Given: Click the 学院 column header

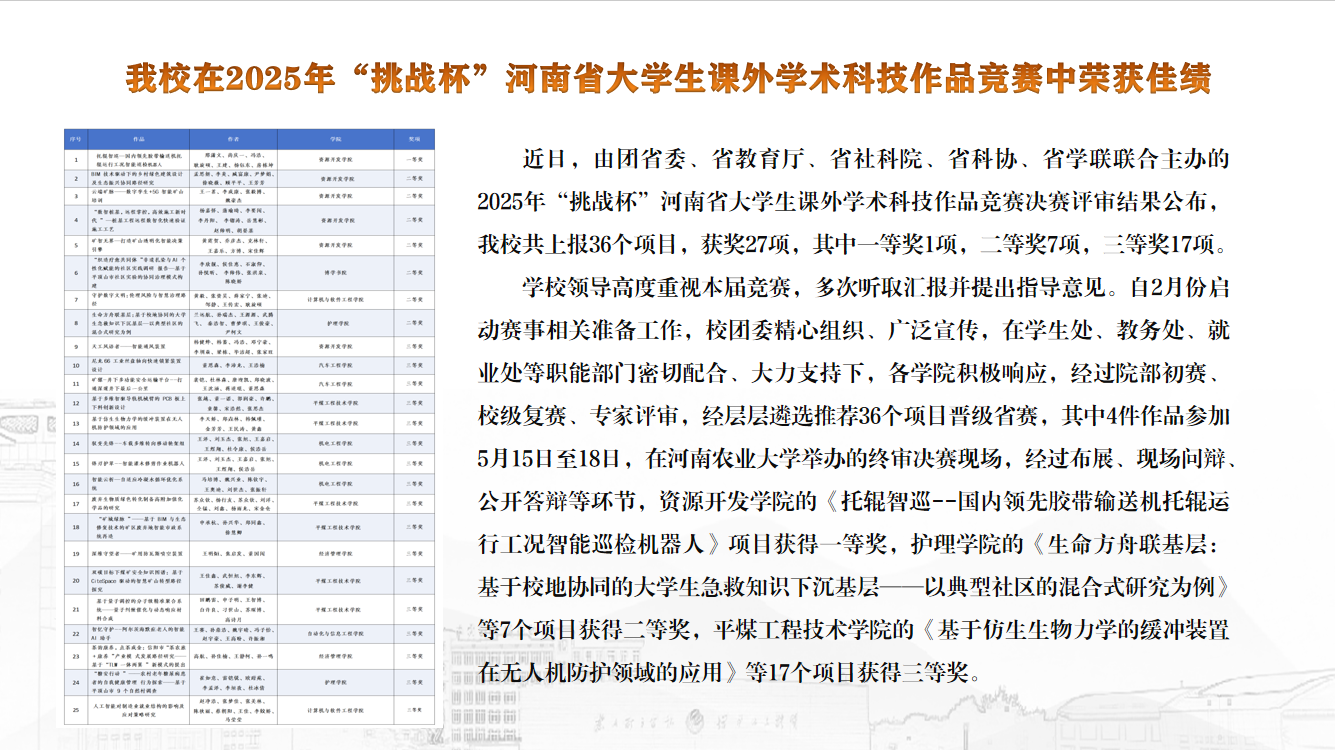Looking at the screenshot, I should click(336, 137).
